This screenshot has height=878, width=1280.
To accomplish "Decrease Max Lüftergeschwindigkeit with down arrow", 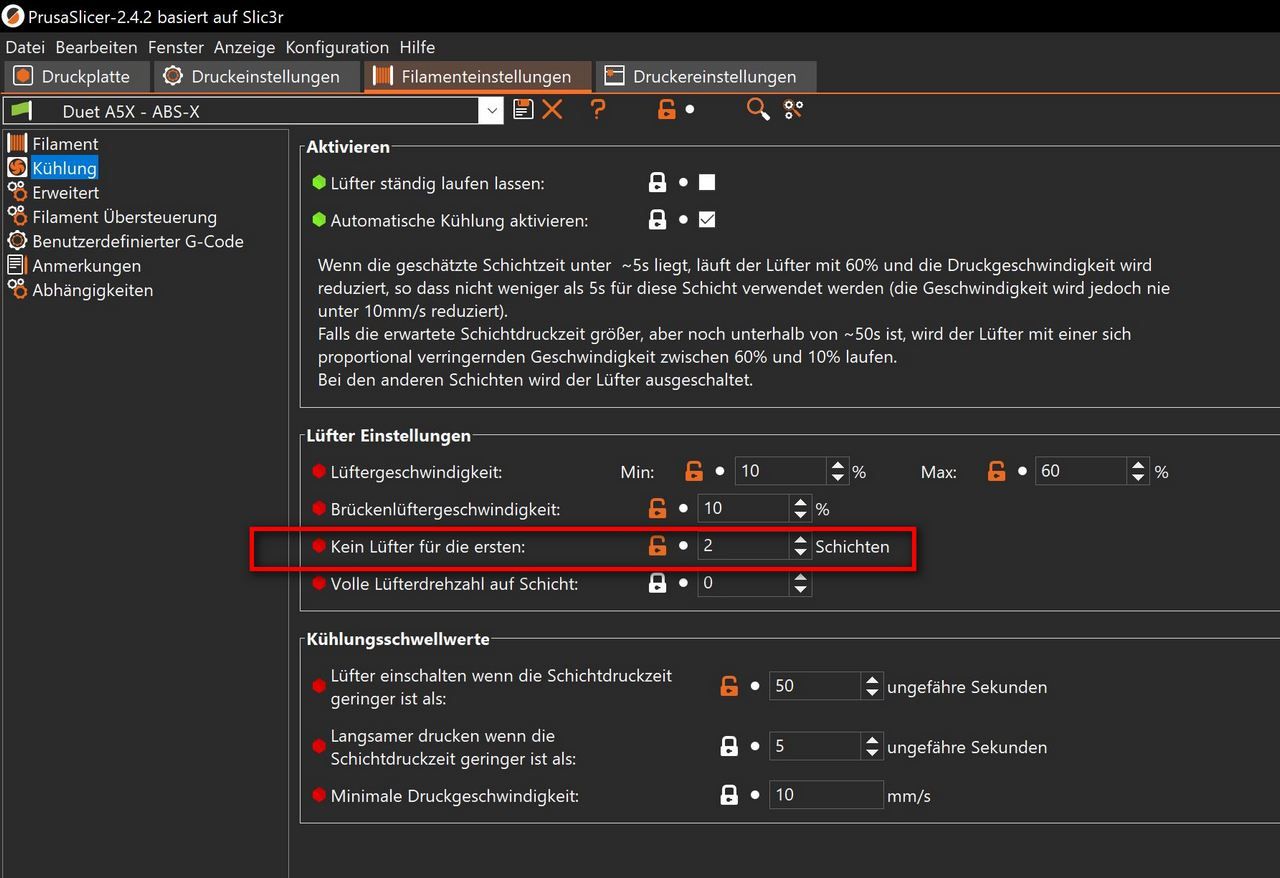I will click(1139, 478).
